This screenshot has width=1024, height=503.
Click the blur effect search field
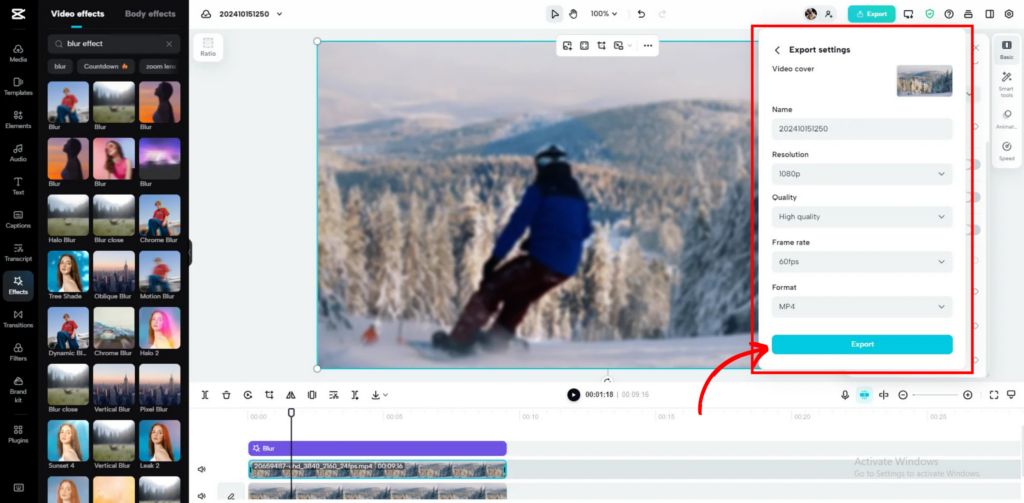click(x=113, y=44)
